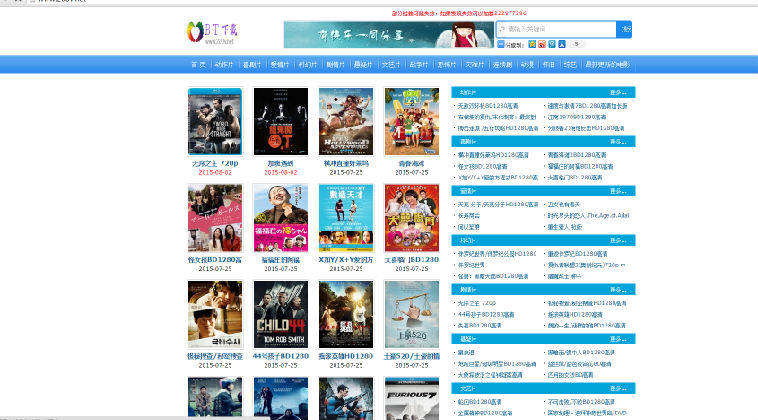Click the red notice text above the banner
The width and height of the screenshot is (758, 420).
coord(459,13)
